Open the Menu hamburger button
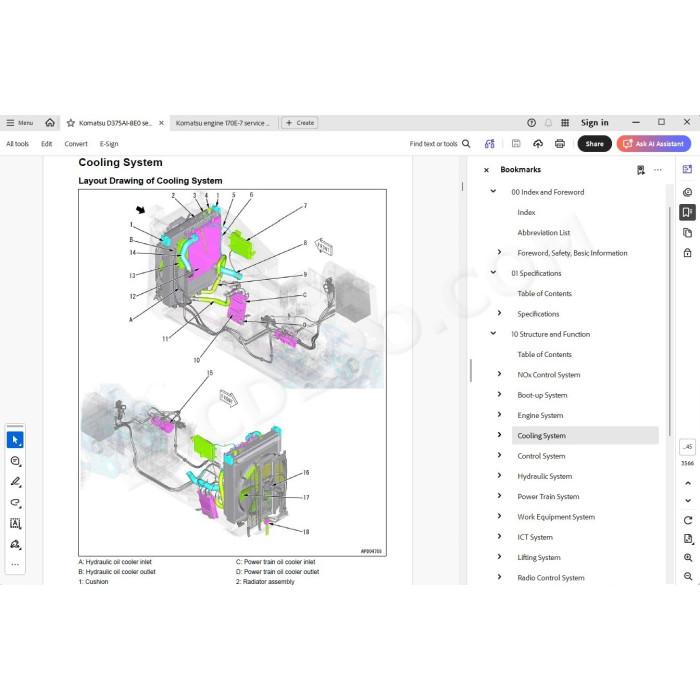The height and width of the screenshot is (700, 700). (x=19, y=123)
